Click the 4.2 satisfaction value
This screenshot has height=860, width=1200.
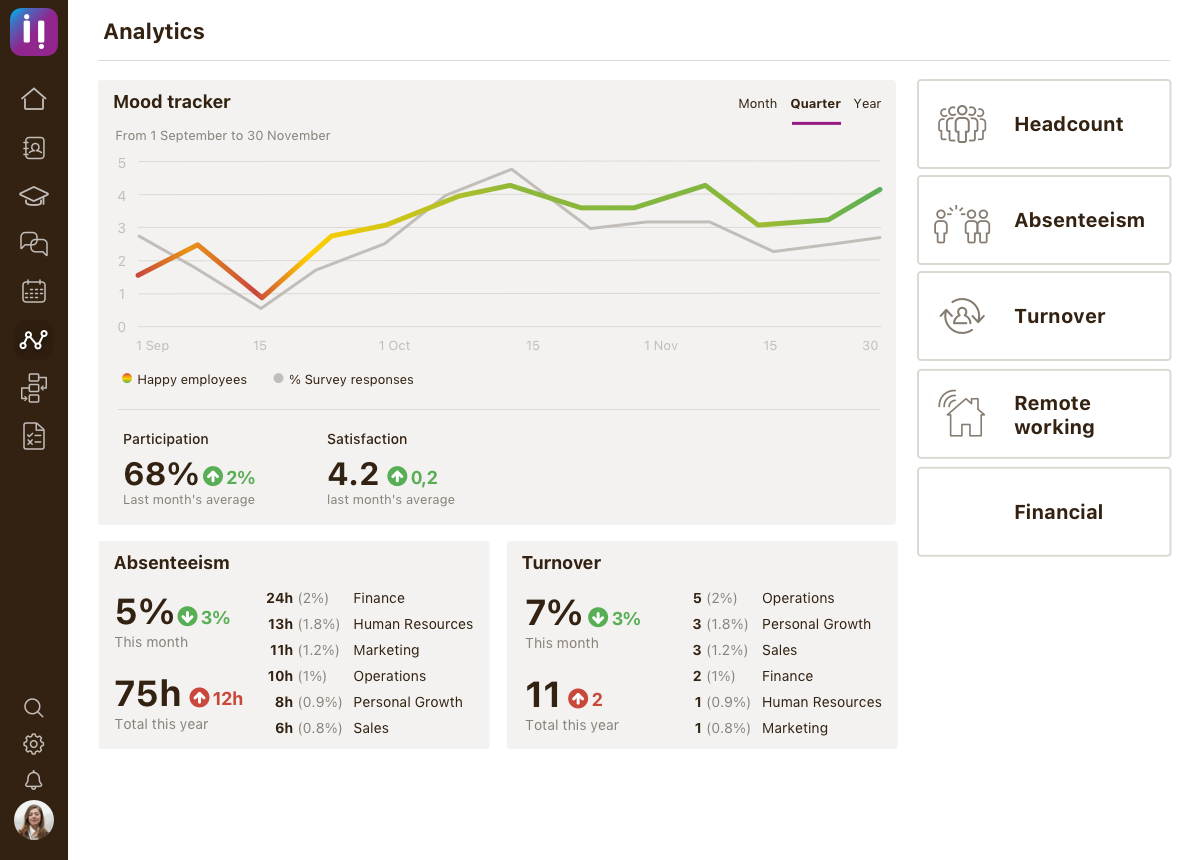point(353,474)
